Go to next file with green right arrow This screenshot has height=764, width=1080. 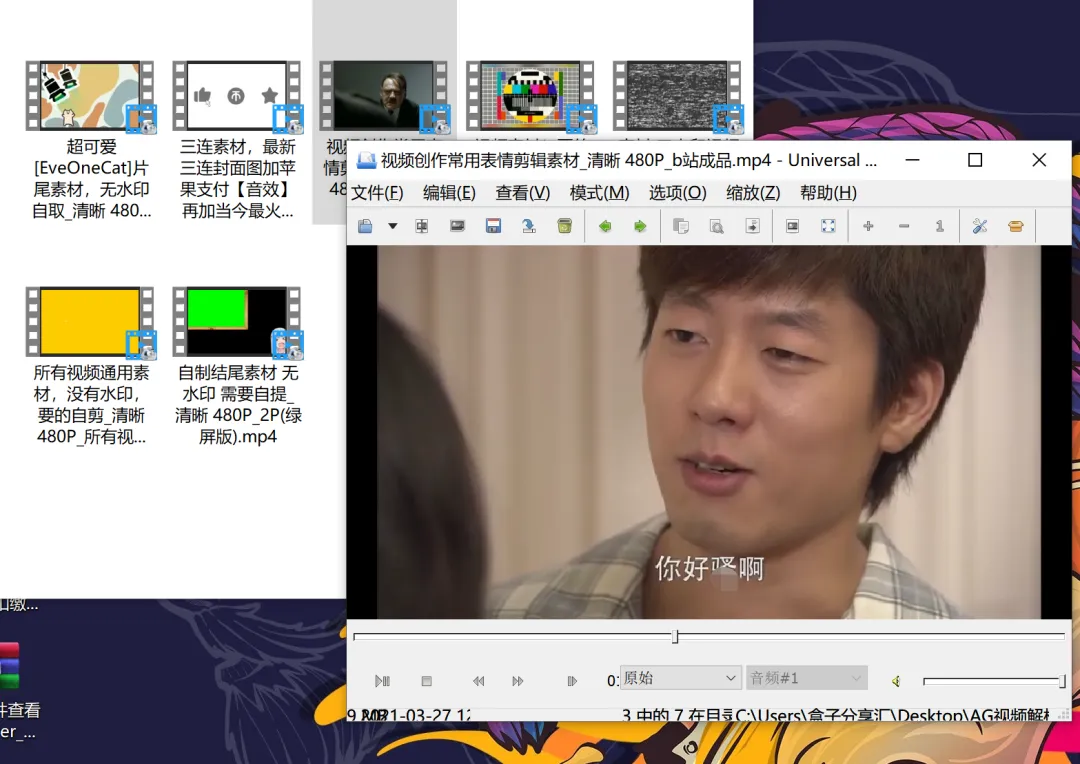pyautogui.click(x=640, y=227)
